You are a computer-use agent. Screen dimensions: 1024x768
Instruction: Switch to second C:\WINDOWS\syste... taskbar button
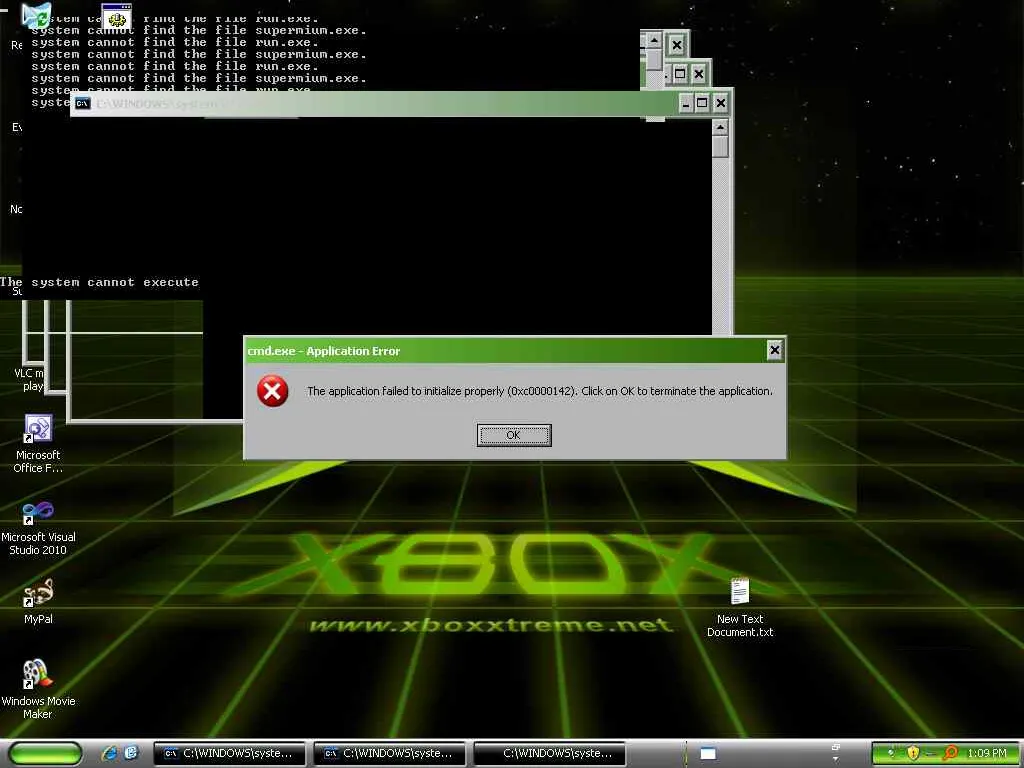pyautogui.click(x=389, y=754)
